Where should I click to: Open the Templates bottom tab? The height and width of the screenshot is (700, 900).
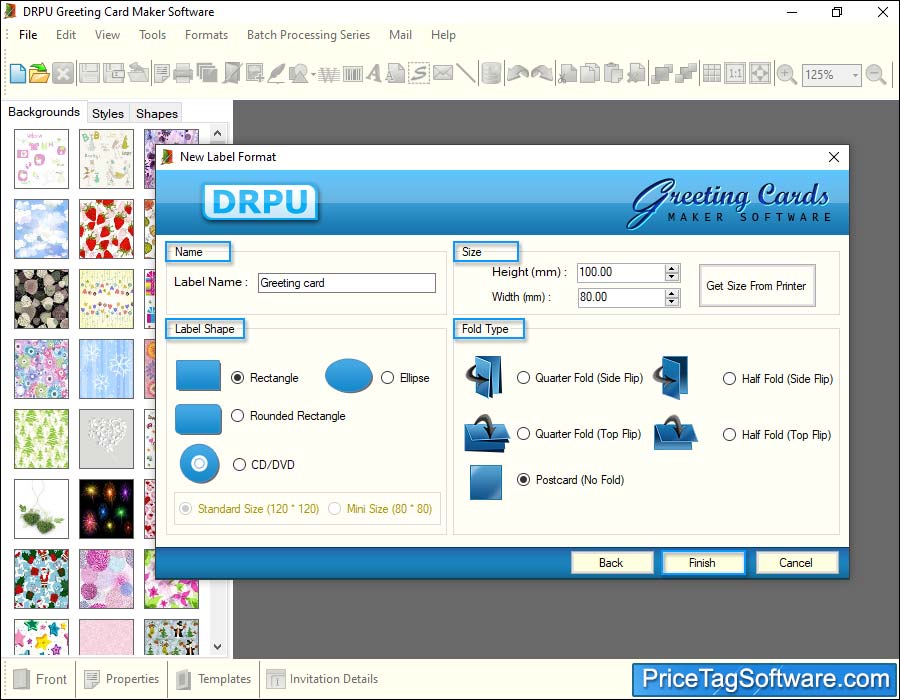point(214,679)
